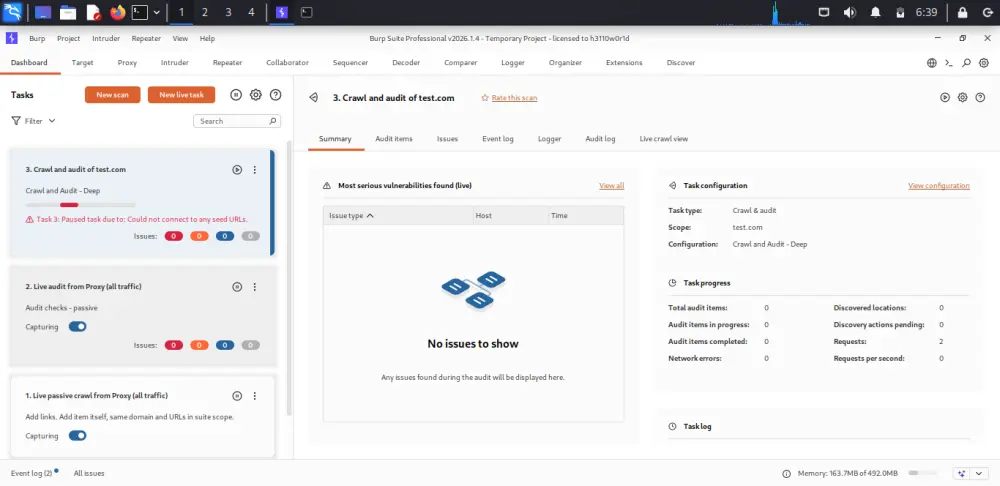Expand the dropdown next to the AI icon
1000x486 pixels.
coord(979,474)
